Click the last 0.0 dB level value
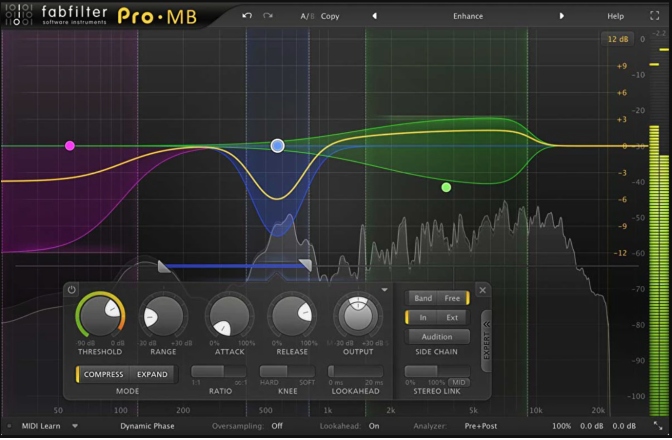Screen dimensions: 672x440 coord(624,426)
